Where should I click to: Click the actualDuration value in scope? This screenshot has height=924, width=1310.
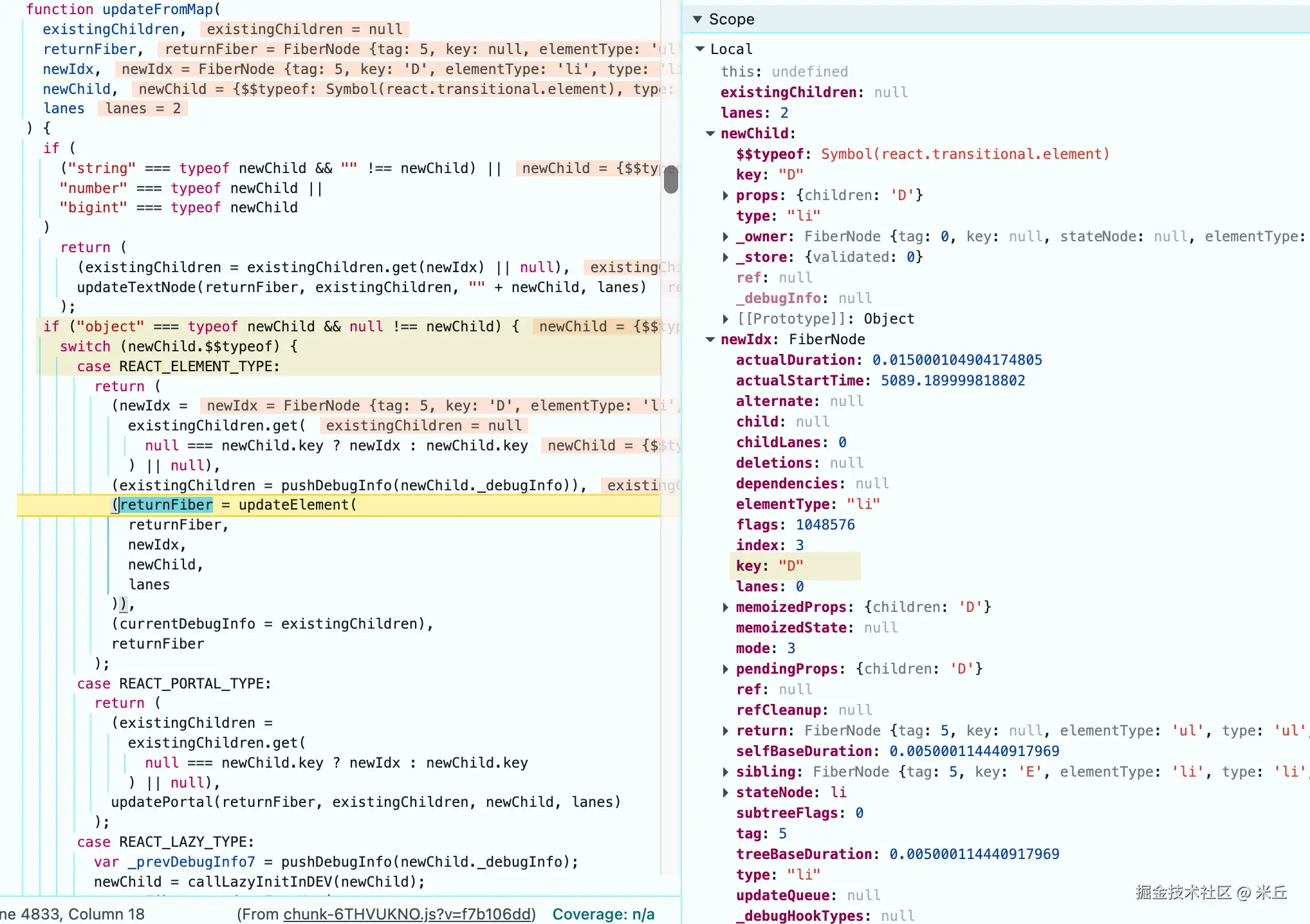[957, 360]
